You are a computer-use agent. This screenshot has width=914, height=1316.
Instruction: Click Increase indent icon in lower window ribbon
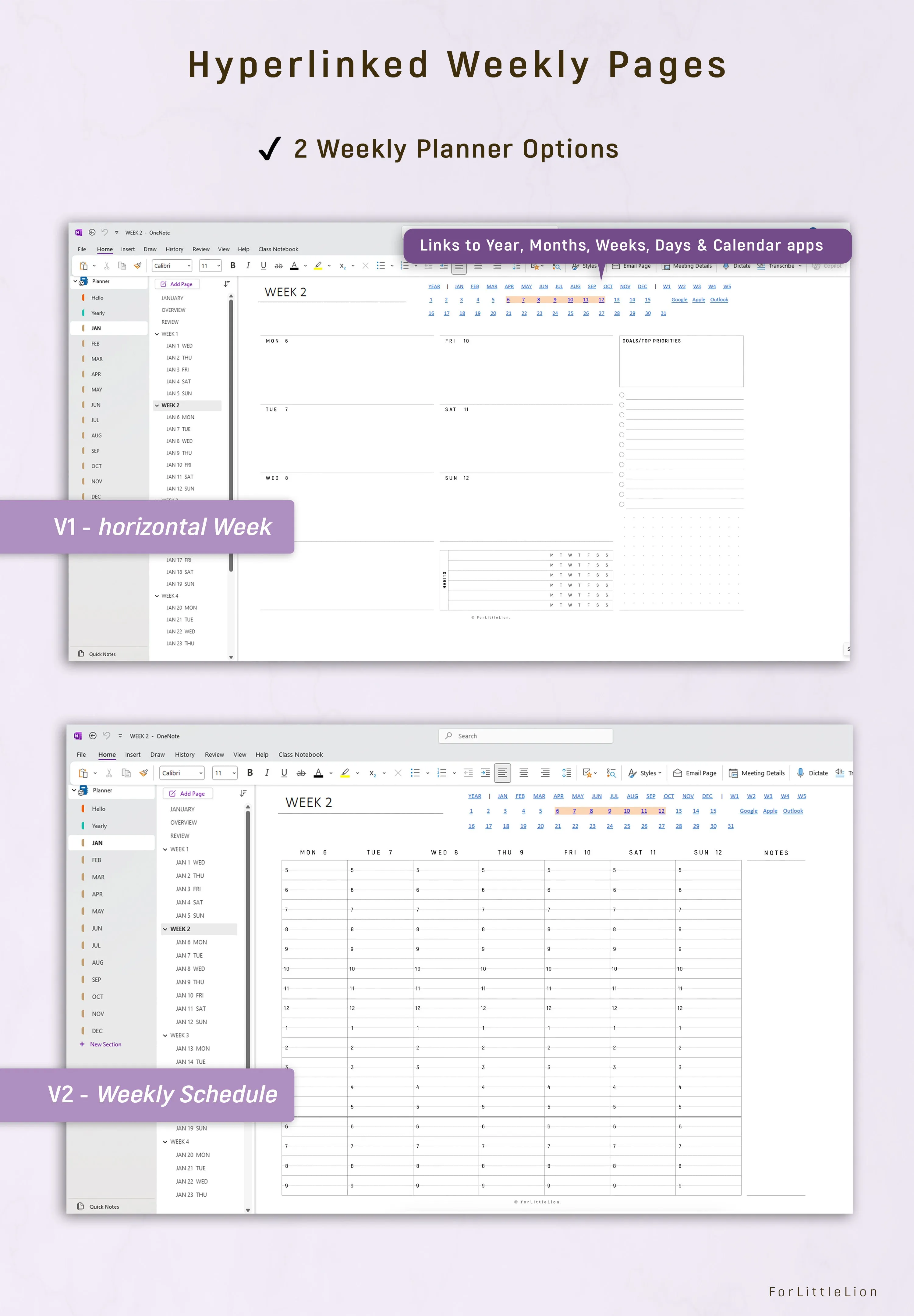coord(485,773)
